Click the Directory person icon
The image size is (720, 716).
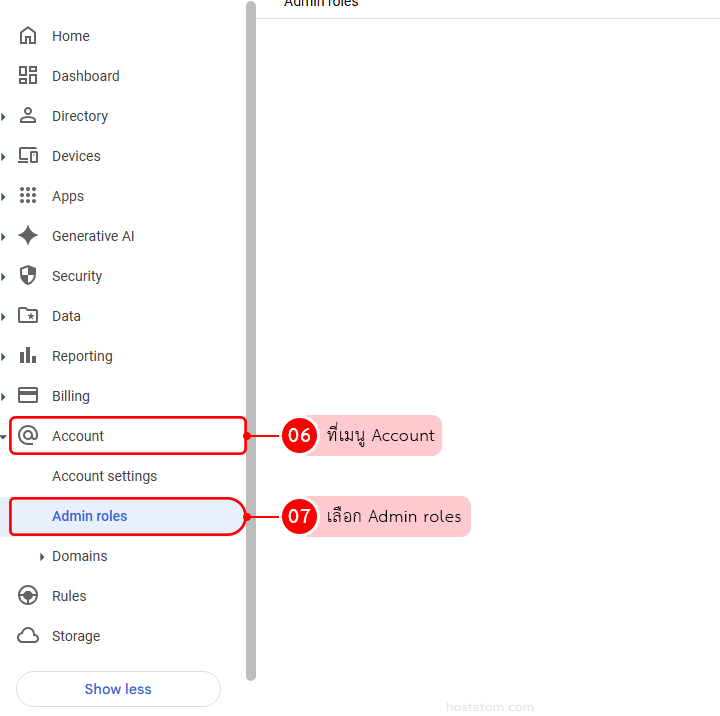coord(28,116)
